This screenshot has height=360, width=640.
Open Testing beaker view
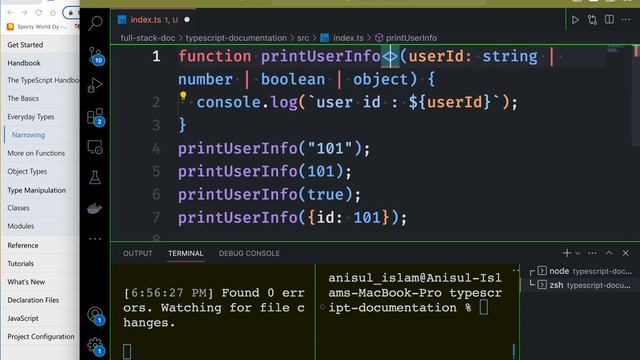pyautogui.click(x=95, y=178)
